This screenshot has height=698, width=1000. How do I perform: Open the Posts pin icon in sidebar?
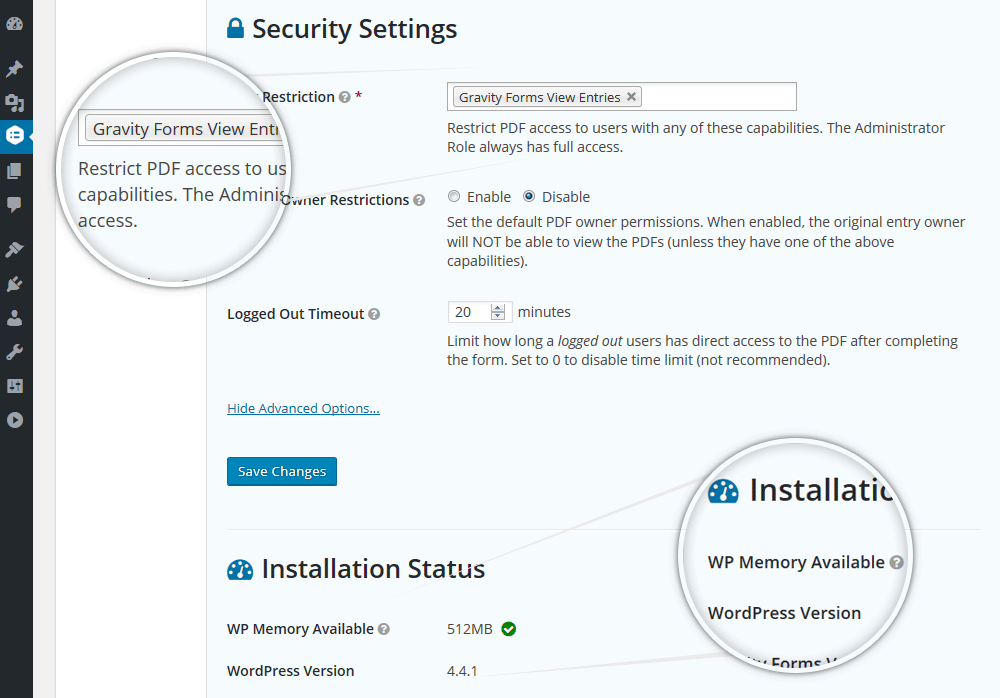click(x=15, y=68)
